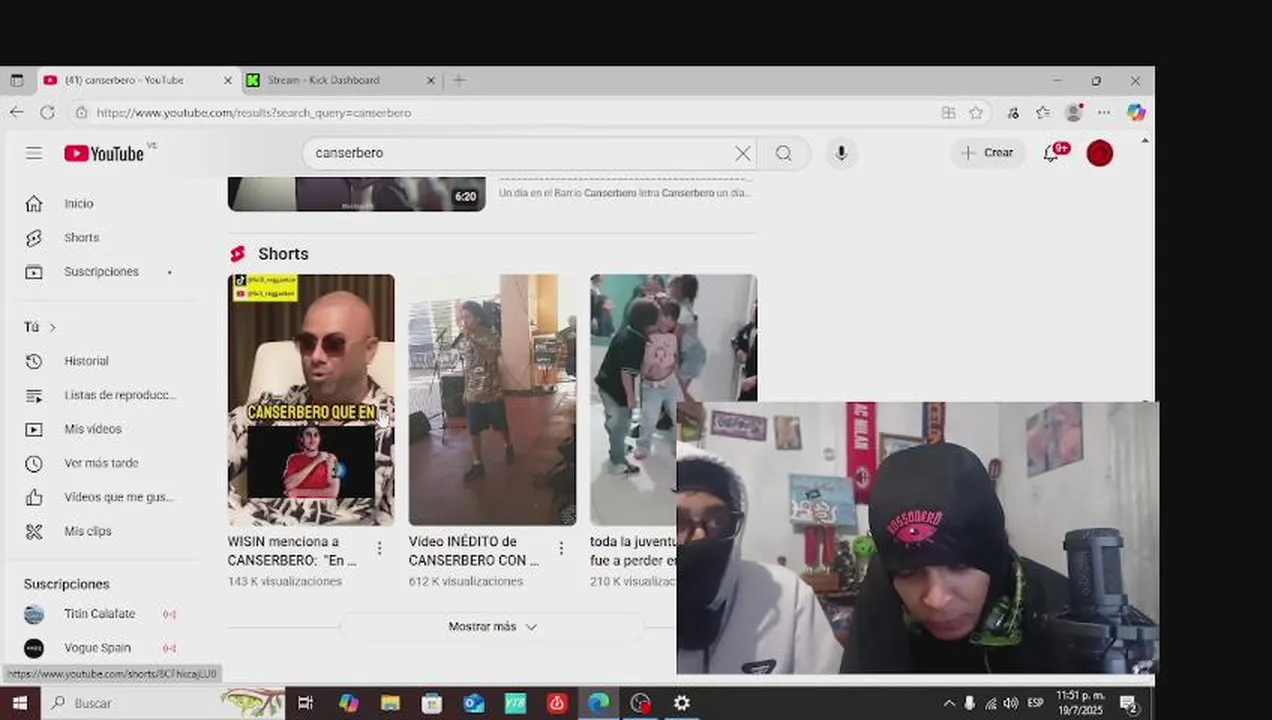The height and width of the screenshot is (720, 1272).
Task: Go to the YouTube logo home
Action: [x=104, y=153]
